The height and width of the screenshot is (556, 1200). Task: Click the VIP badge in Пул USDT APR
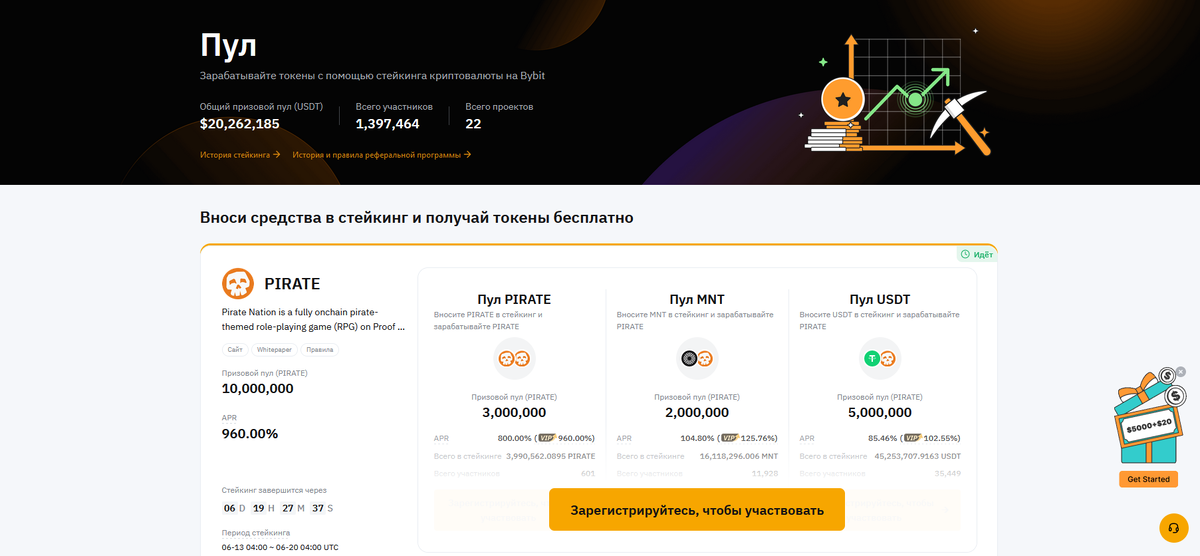(x=913, y=438)
